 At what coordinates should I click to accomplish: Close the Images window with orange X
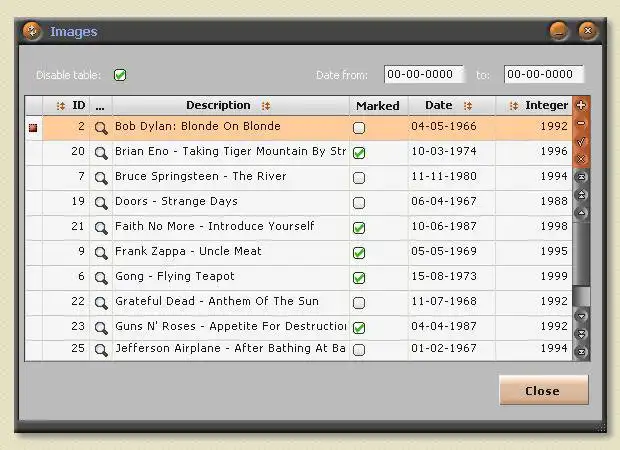pyautogui.click(x=588, y=31)
